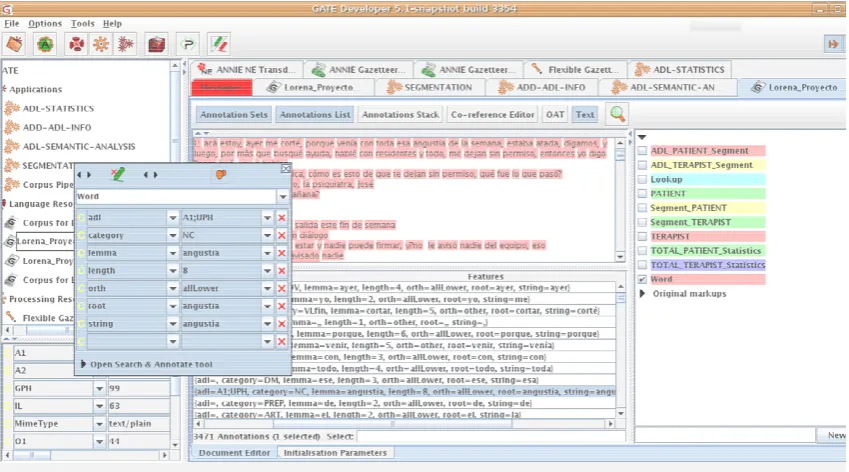Delete the root feature row with red X
The width and height of the screenshot is (849, 472).
[x=282, y=306]
